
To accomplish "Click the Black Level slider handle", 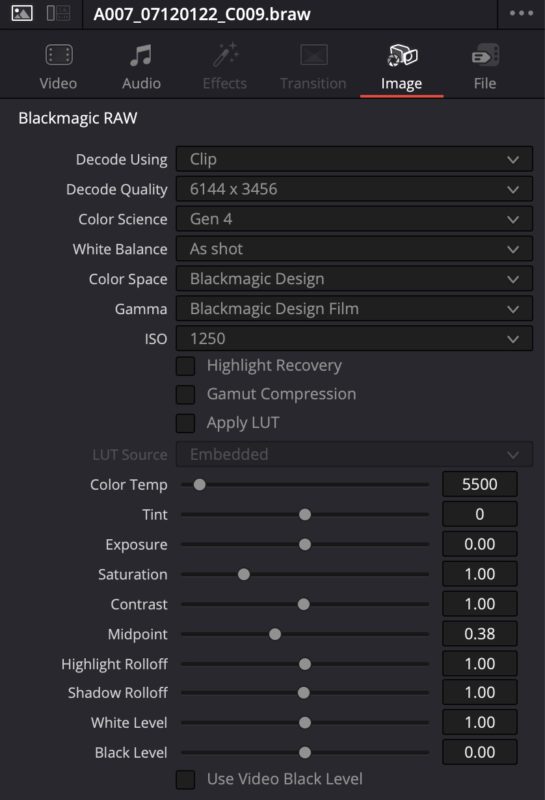I will coord(305,753).
